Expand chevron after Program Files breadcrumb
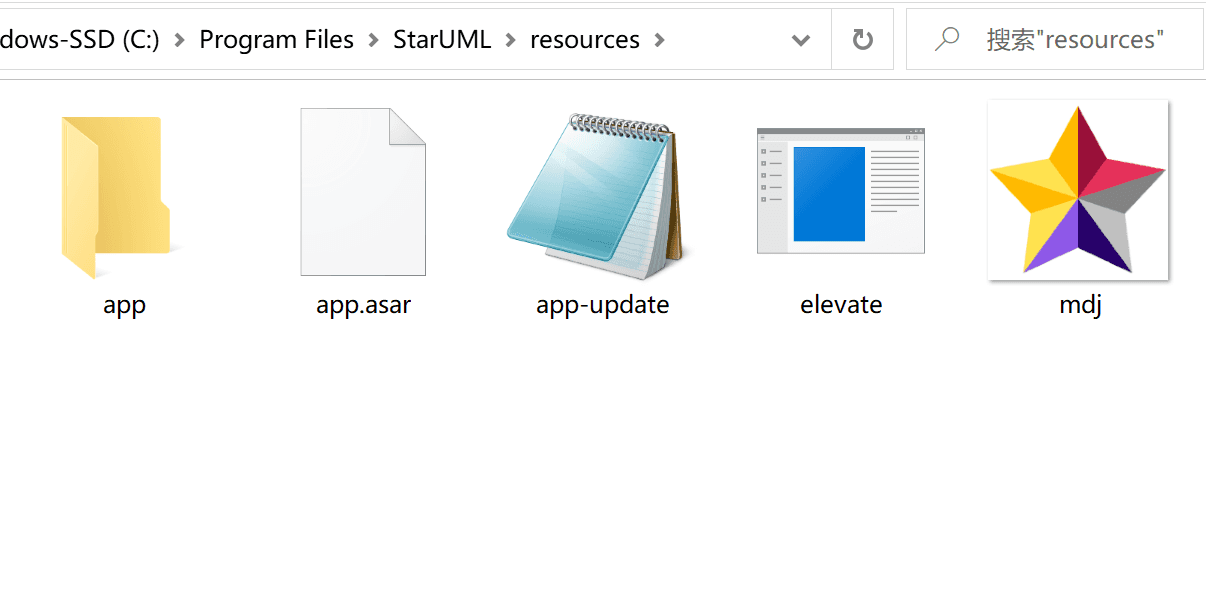The height and width of the screenshot is (591, 1206). [x=373, y=40]
